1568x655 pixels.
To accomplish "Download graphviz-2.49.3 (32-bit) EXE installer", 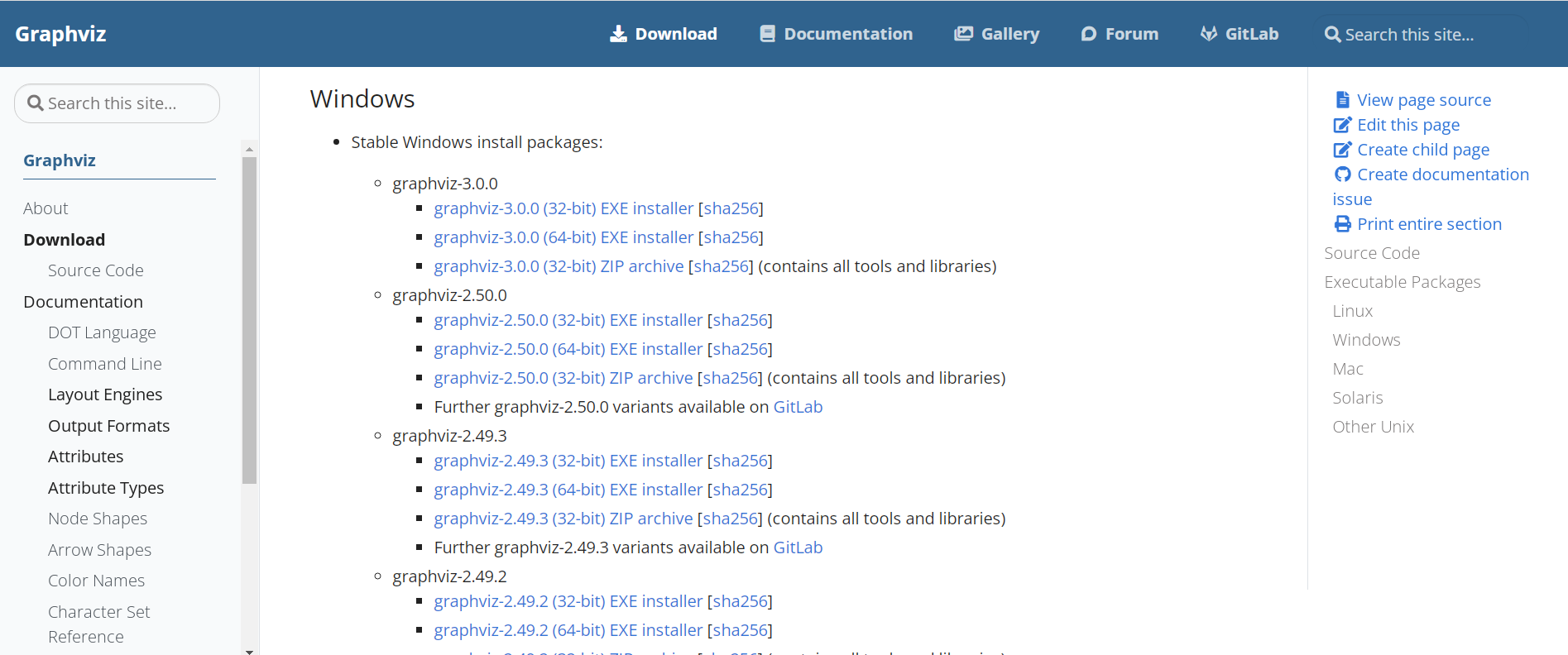I will 568,461.
